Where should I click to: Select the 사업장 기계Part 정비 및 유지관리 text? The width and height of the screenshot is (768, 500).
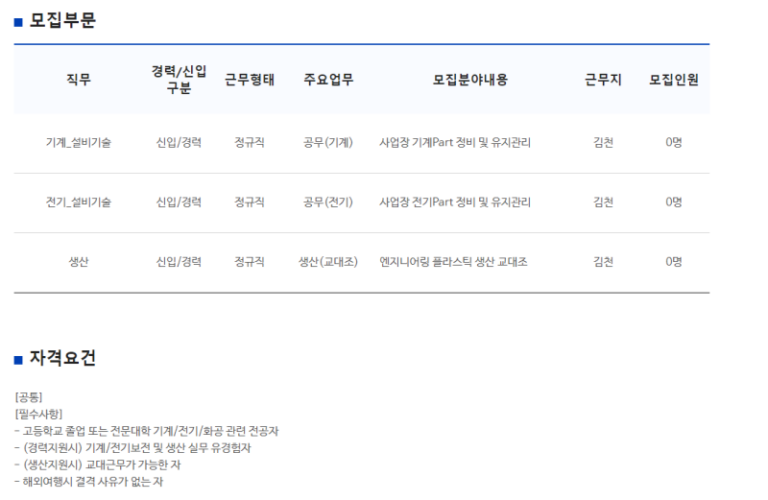click(455, 143)
